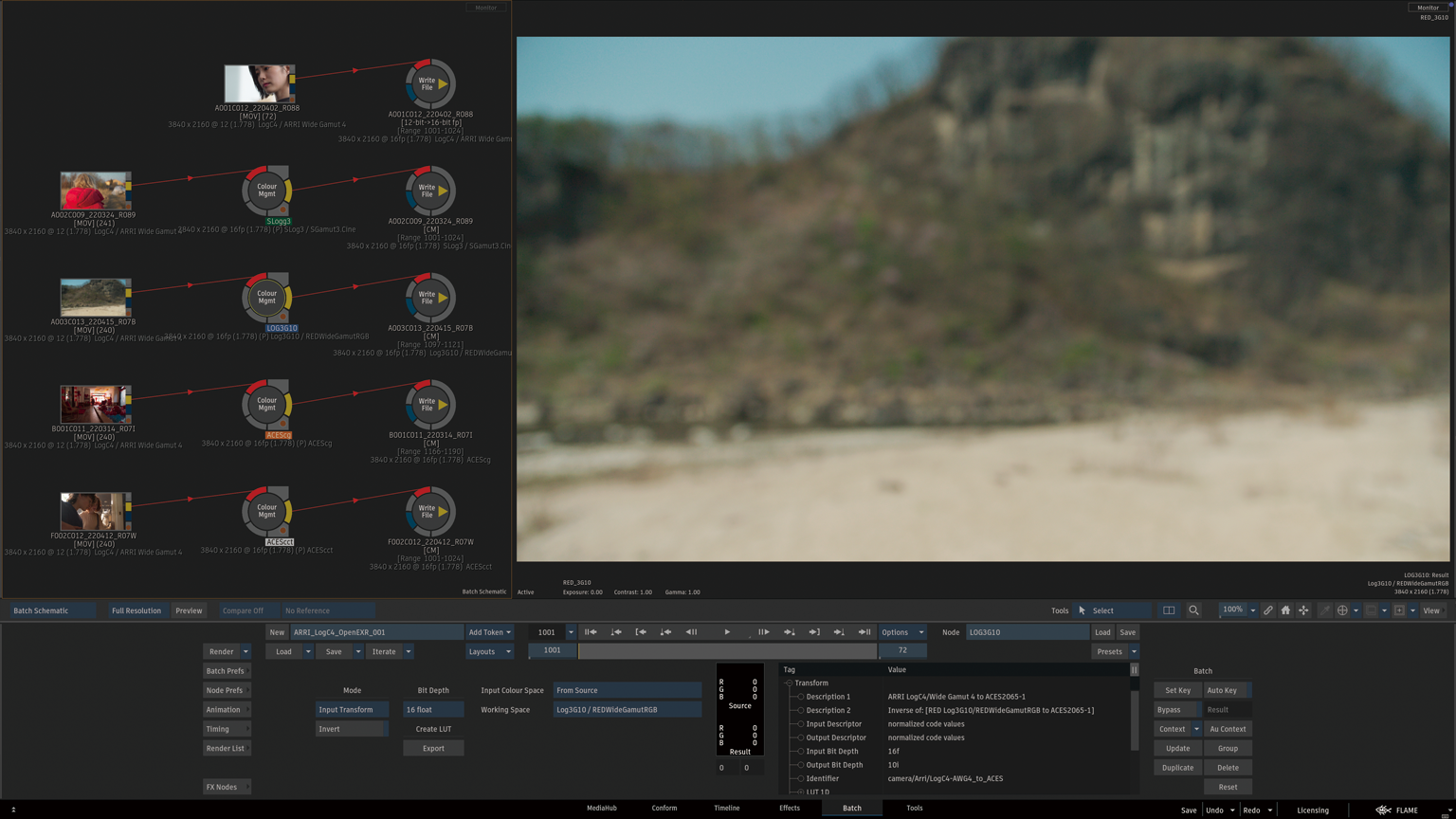
Task: Open the MediaHub tab
Action: pyautogui.click(x=601, y=809)
